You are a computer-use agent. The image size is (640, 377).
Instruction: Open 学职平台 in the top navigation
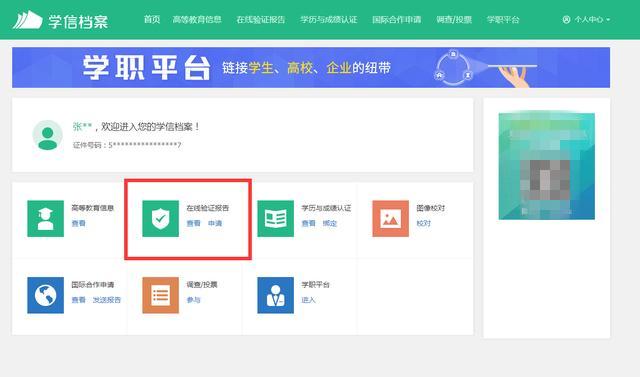coord(503,20)
